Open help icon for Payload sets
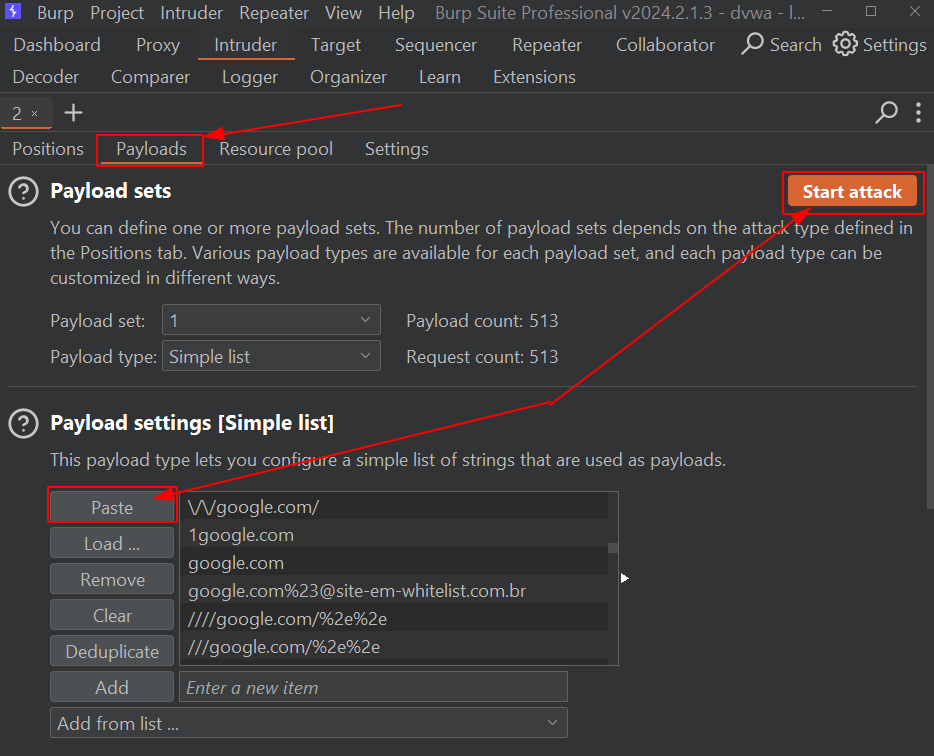Screen dimensions: 934x756 pos(23,192)
